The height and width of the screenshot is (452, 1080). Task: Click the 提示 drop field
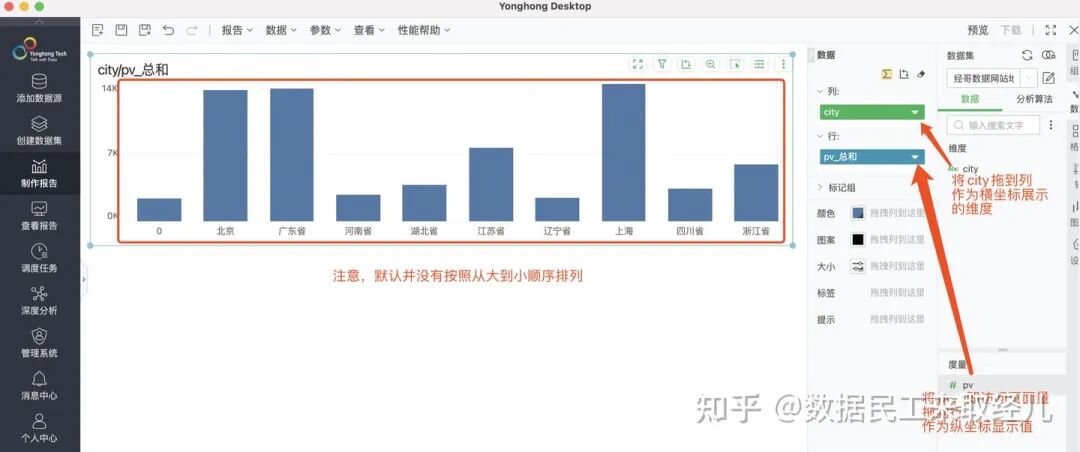coord(897,320)
